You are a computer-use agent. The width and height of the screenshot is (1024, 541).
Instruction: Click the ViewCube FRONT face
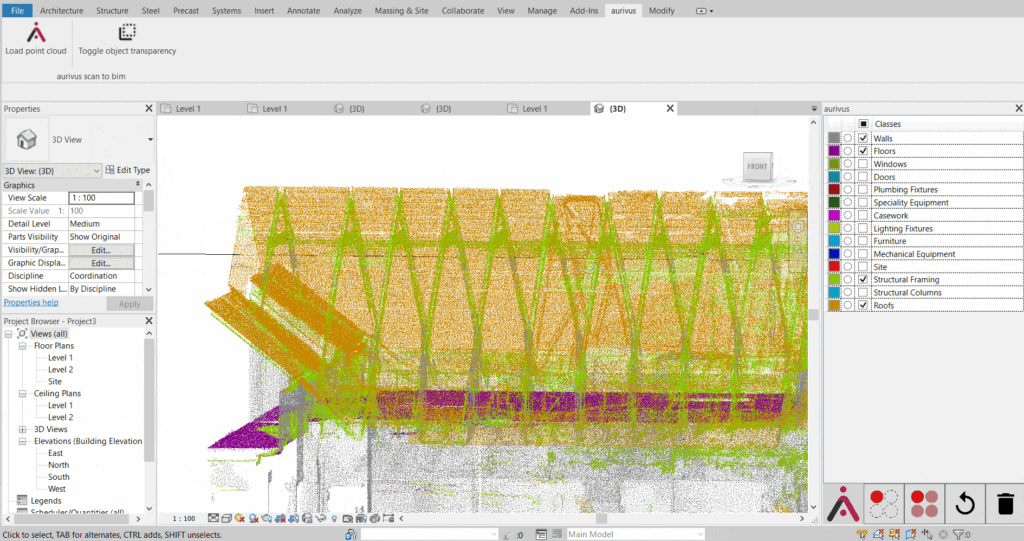coord(758,167)
